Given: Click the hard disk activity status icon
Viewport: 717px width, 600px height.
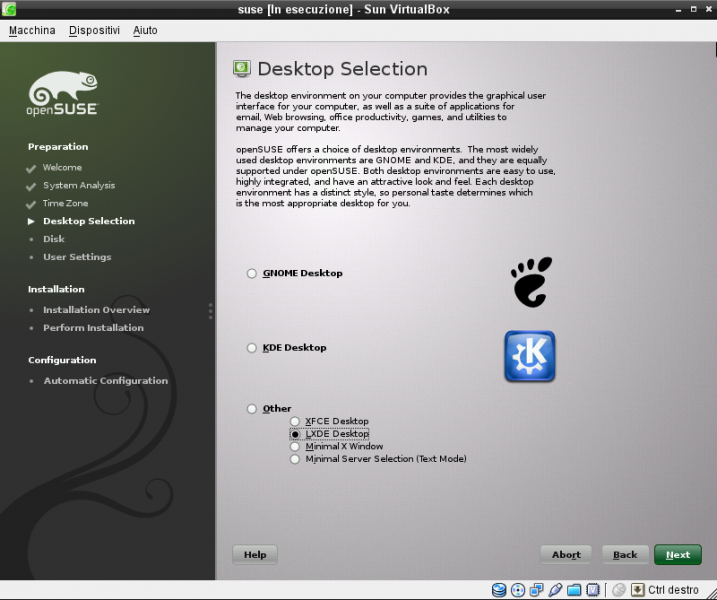Looking at the screenshot, I should 499,590.
